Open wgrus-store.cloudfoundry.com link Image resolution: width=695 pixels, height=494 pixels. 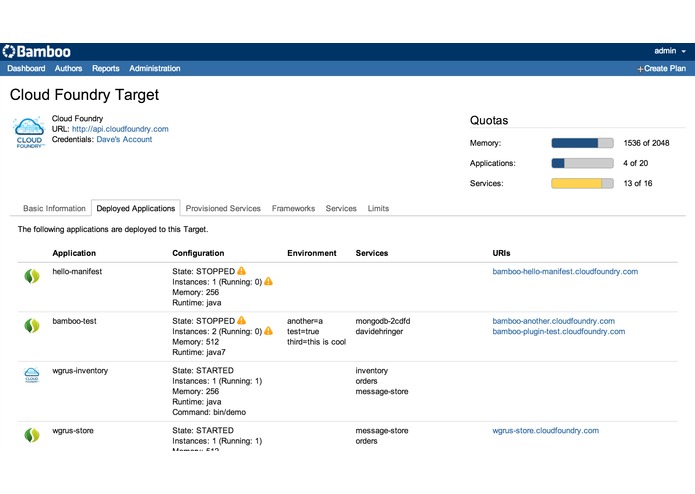coord(545,430)
